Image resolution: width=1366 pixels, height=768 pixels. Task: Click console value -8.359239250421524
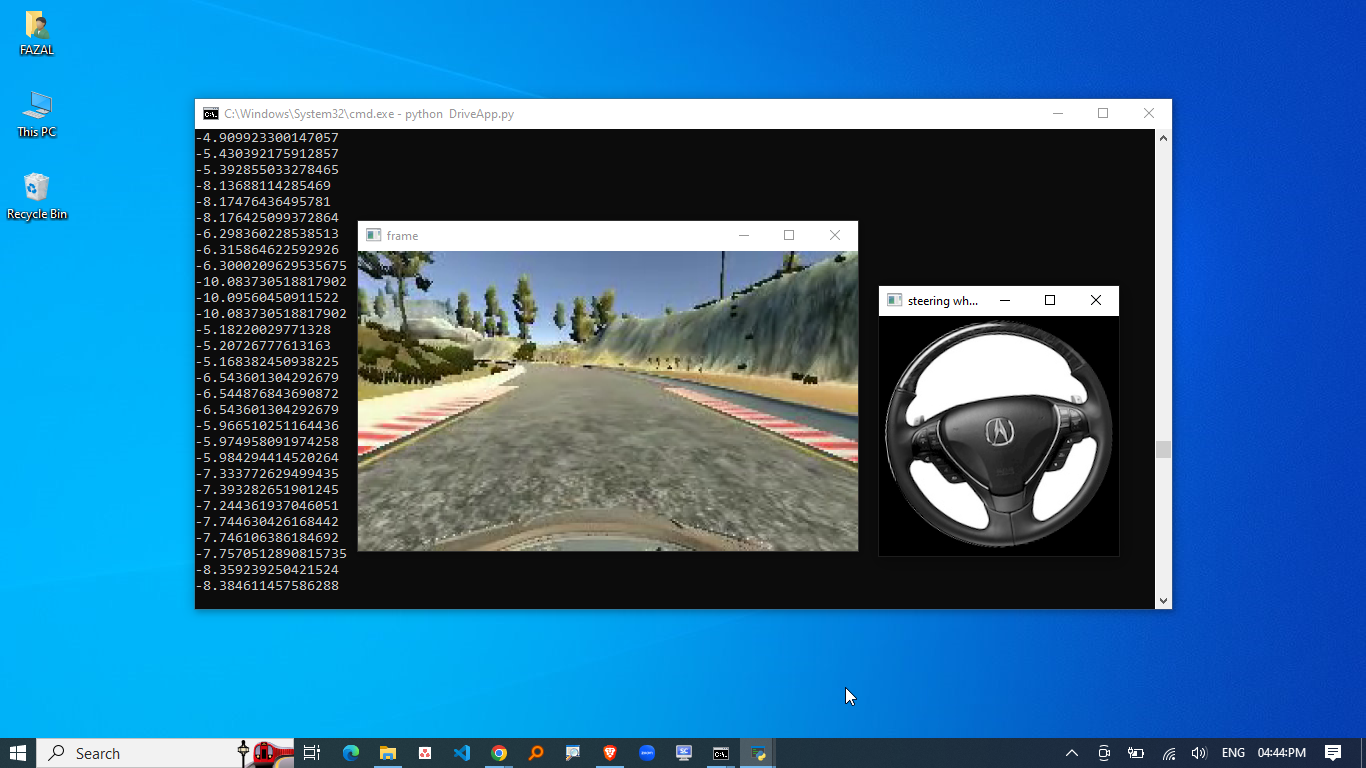(x=267, y=570)
